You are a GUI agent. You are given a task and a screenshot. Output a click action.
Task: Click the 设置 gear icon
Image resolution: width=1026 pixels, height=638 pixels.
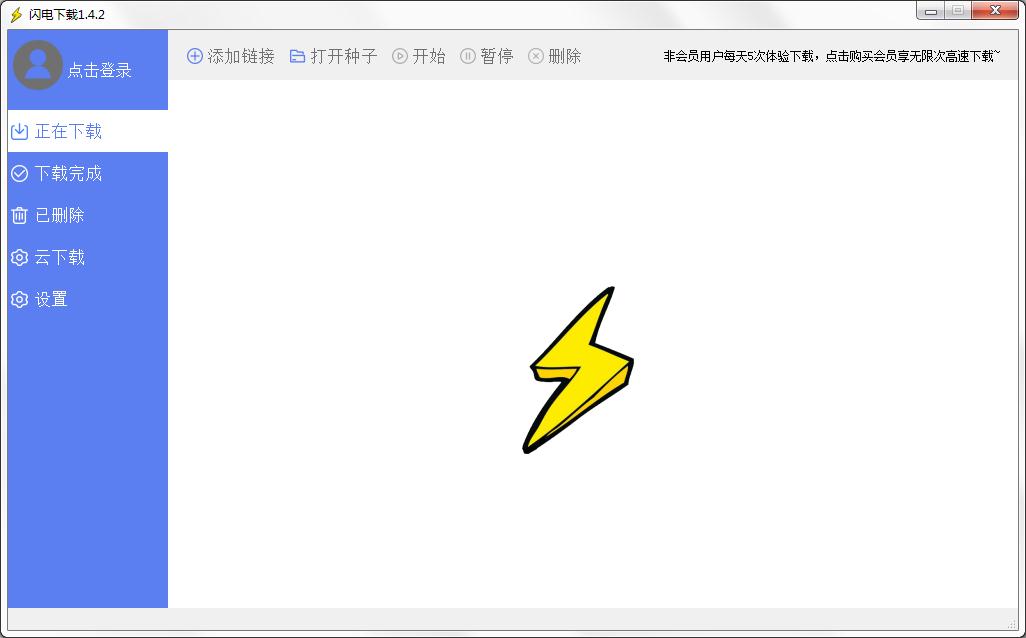click(x=20, y=299)
